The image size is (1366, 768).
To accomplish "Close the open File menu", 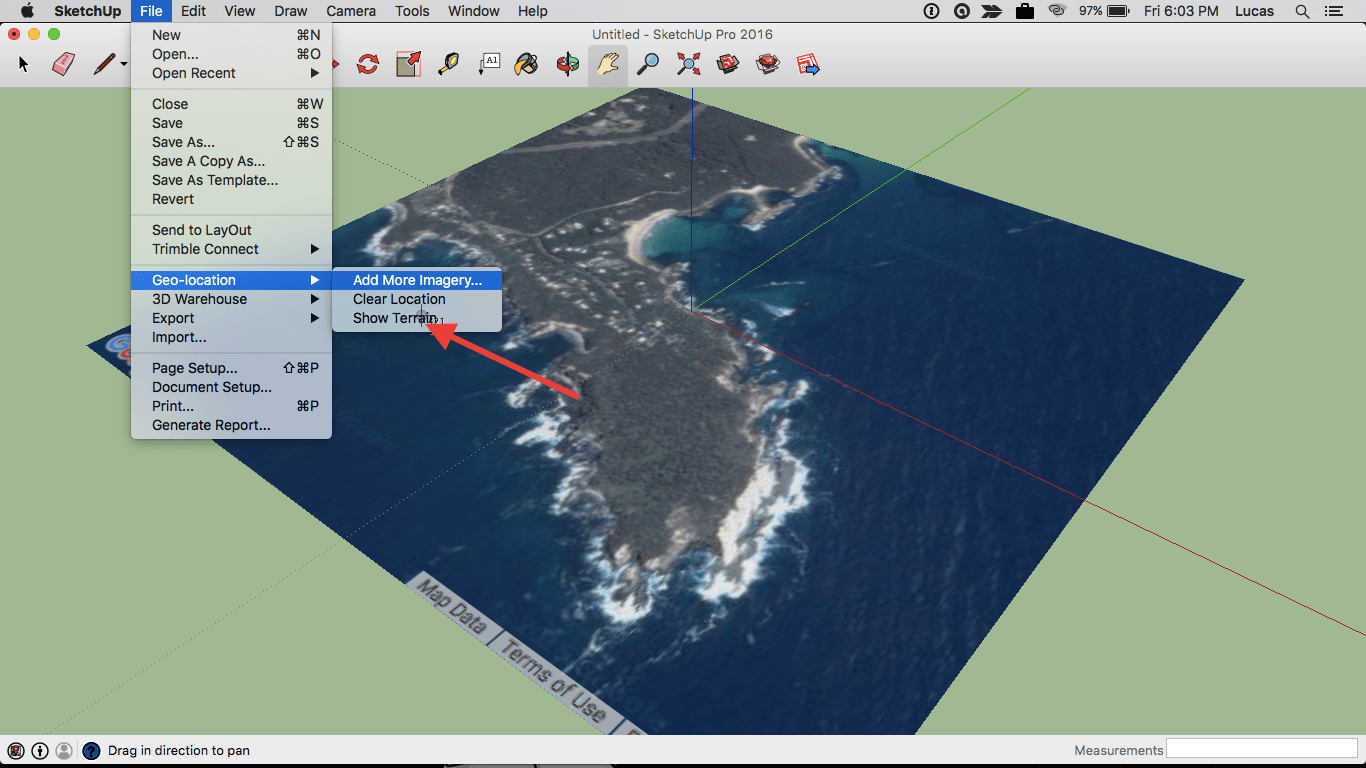I will [x=151, y=11].
